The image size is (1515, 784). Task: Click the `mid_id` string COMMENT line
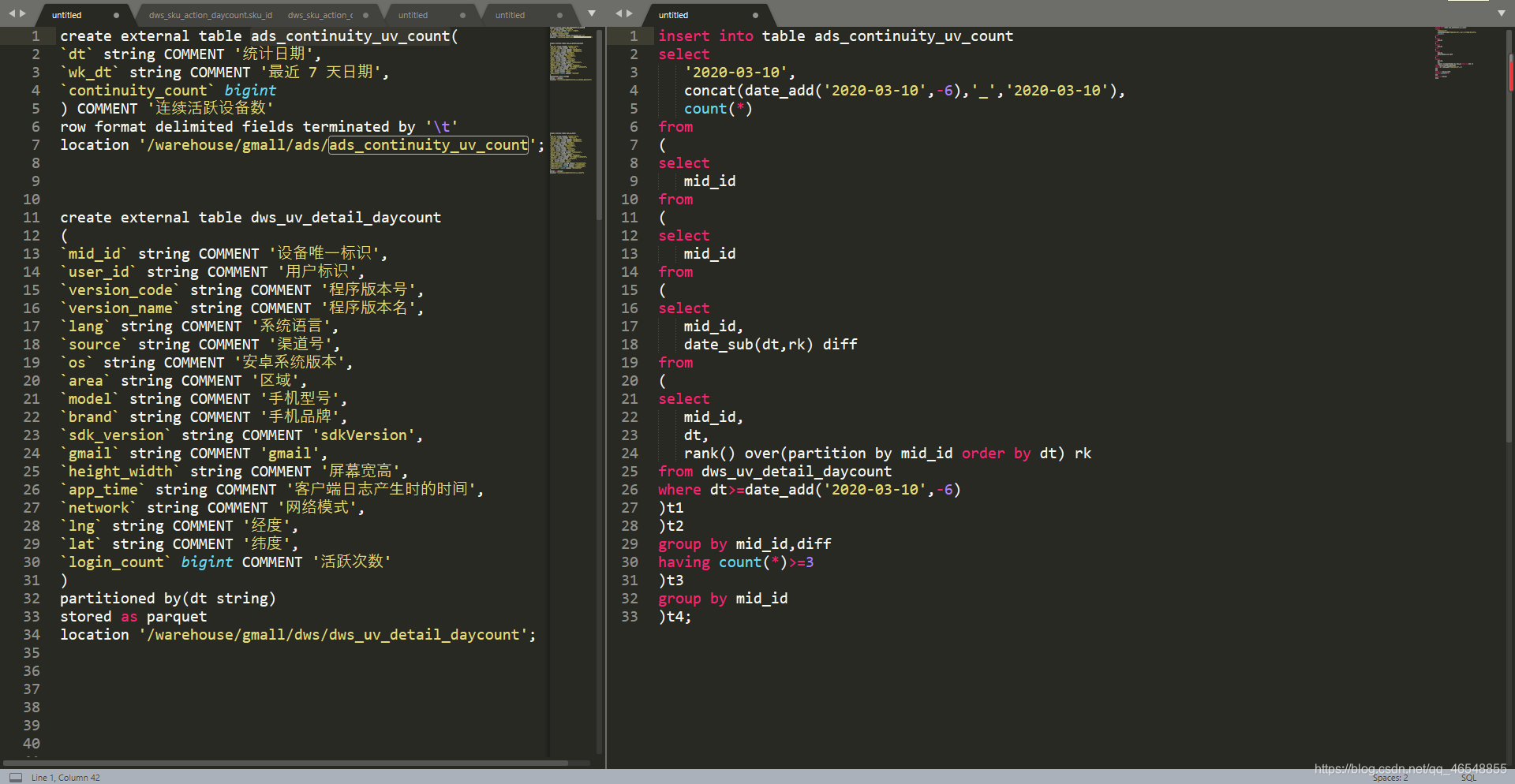pos(224,254)
